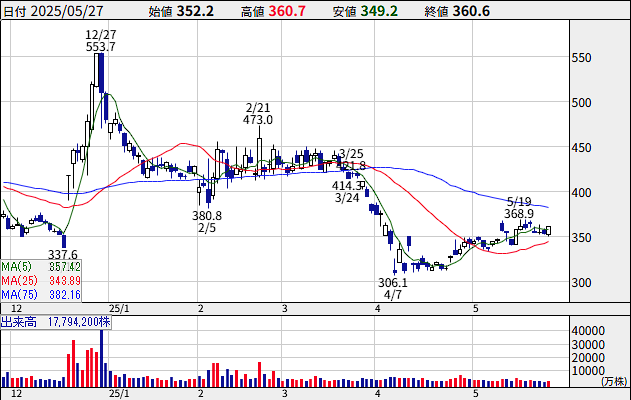Screen dimensions: 631x400
Task: Click the 450 price axis label
Action: pos(582,148)
